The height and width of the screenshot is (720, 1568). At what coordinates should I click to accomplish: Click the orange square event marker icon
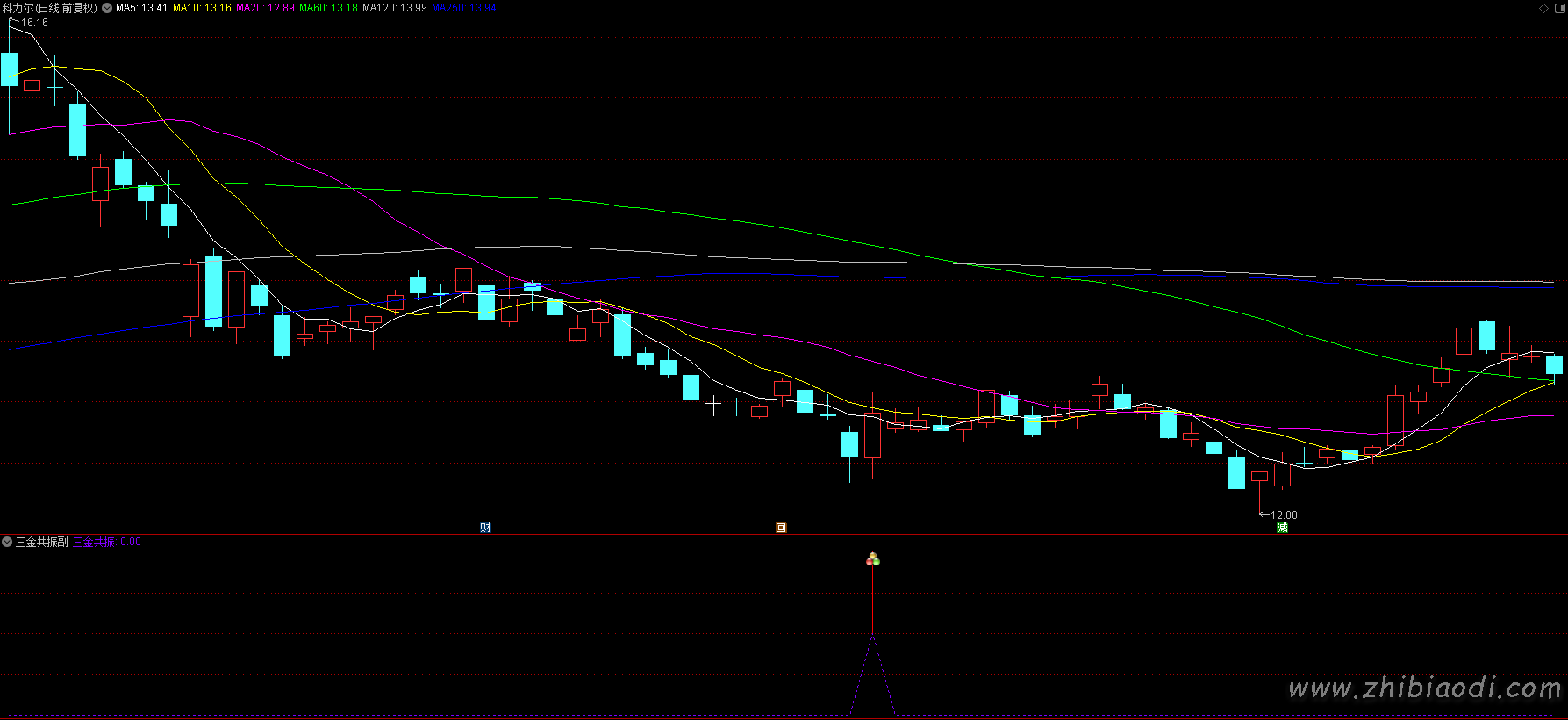pos(781,528)
